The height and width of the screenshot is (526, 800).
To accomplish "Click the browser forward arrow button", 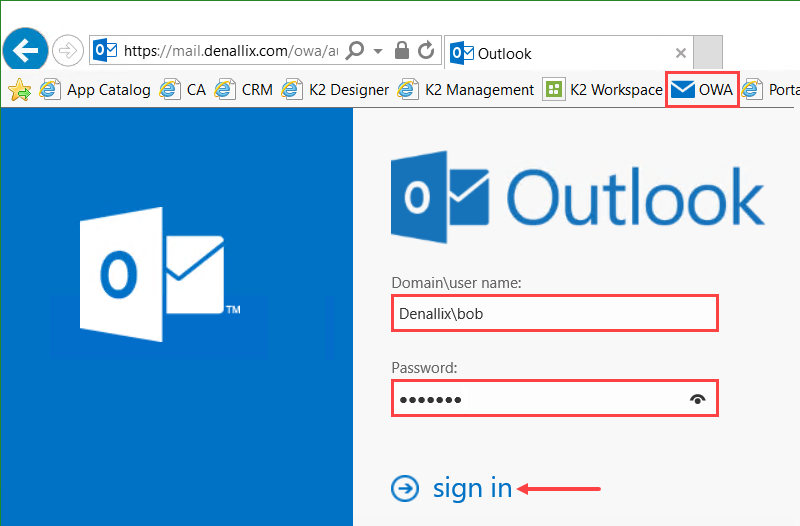I will point(68,51).
